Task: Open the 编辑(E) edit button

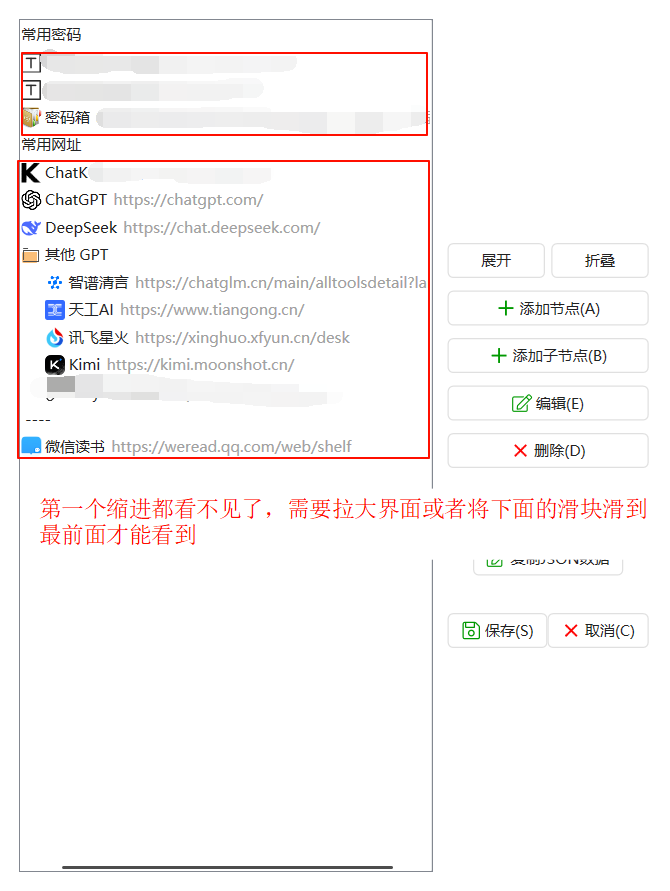Action: (548, 403)
